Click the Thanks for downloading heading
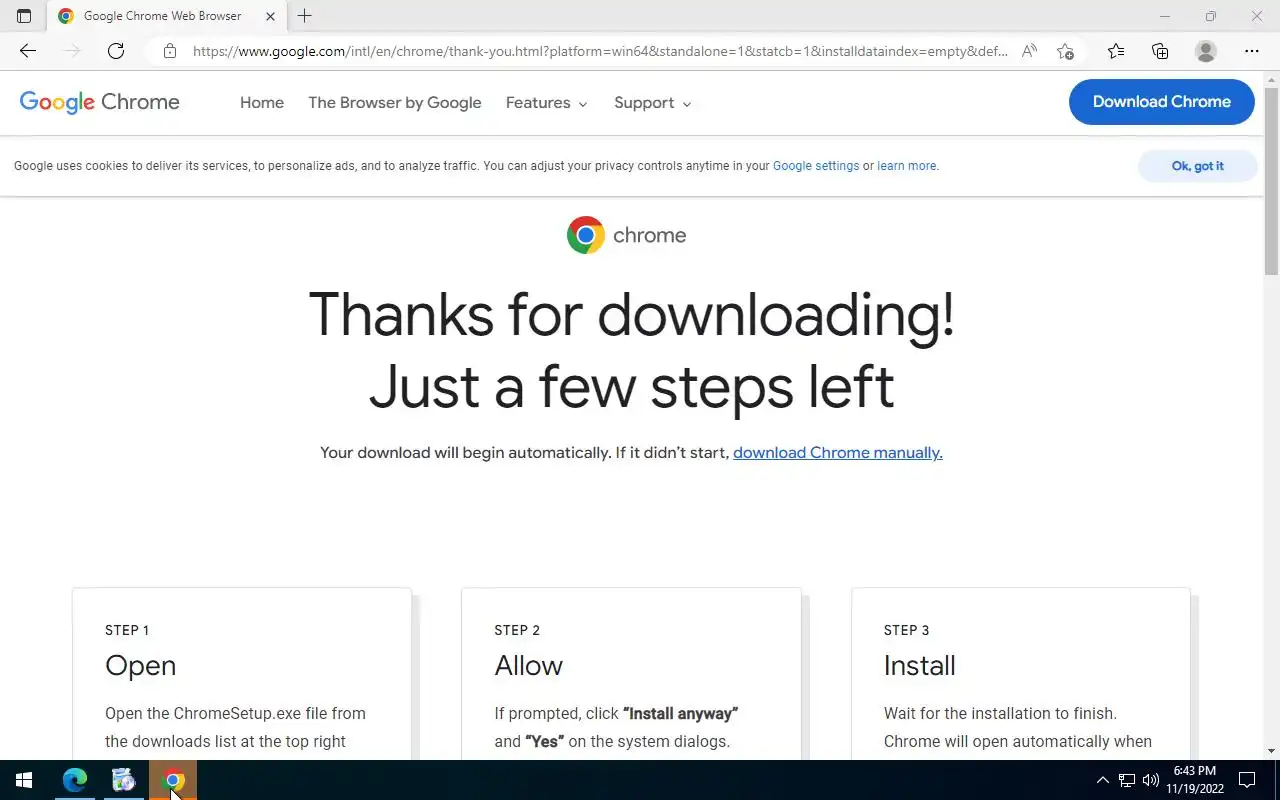The image size is (1280, 800). tap(631, 350)
